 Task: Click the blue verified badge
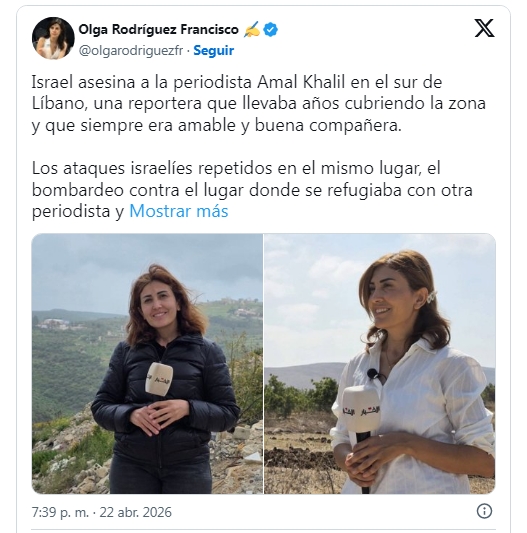271,30
